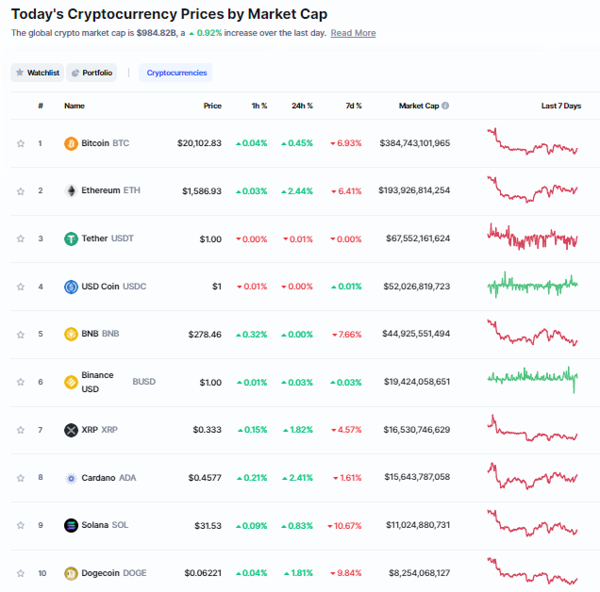Click the Tether green logo icon
This screenshot has height=592, width=600.
coord(71,239)
